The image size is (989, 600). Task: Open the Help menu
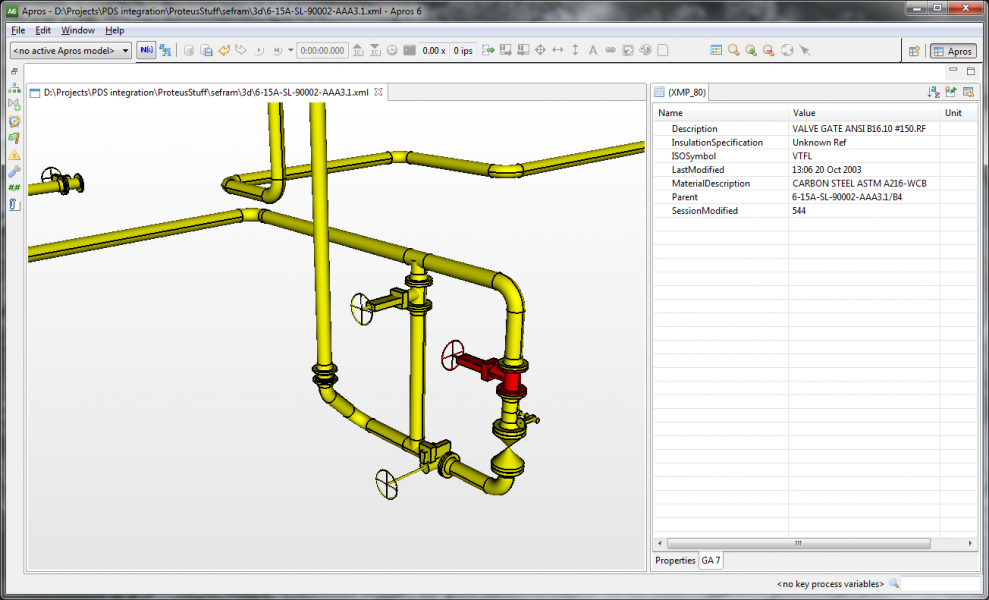pyautogui.click(x=114, y=30)
